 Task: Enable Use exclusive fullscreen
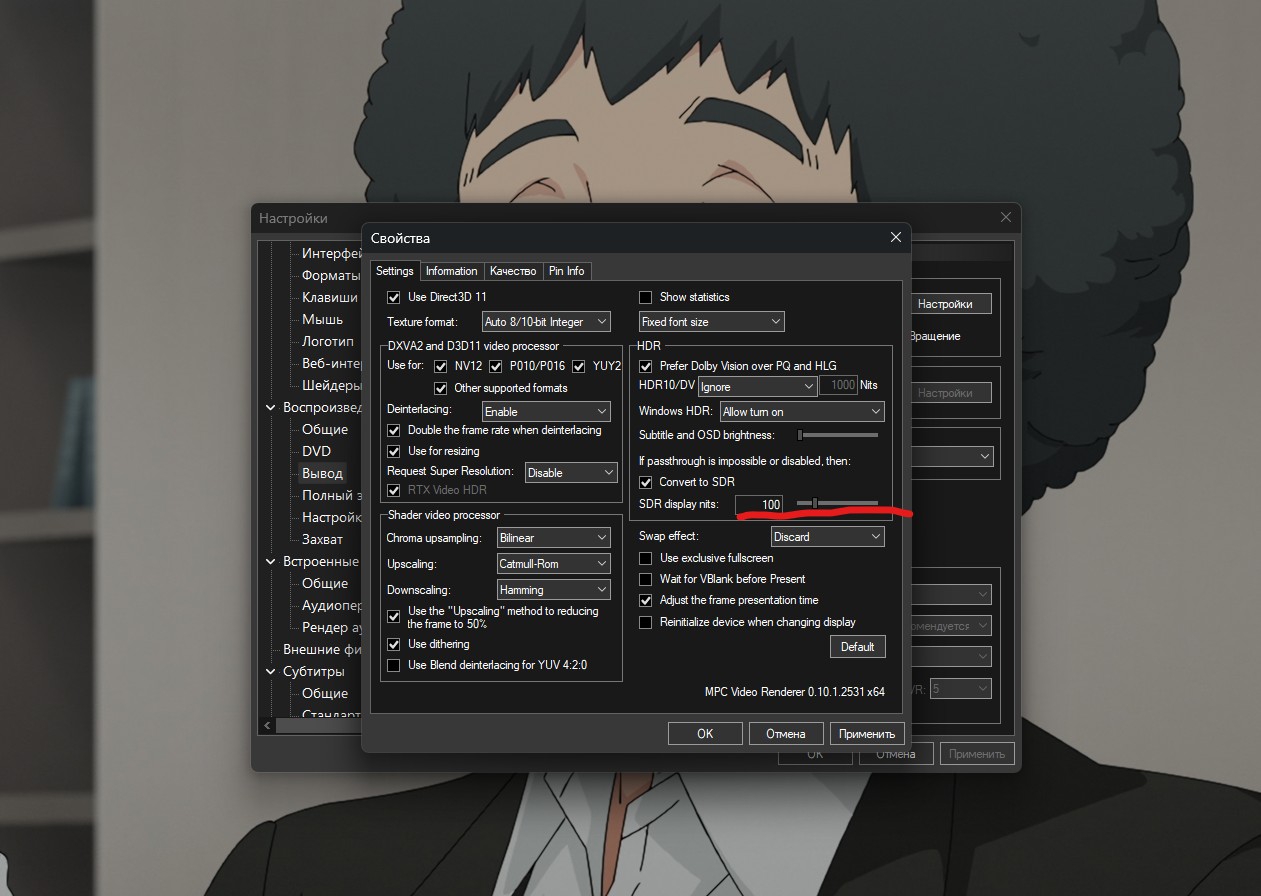point(645,558)
